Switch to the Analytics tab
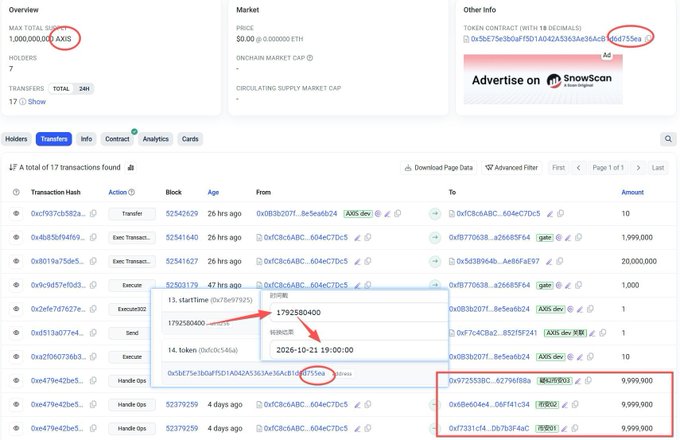 point(155,139)
